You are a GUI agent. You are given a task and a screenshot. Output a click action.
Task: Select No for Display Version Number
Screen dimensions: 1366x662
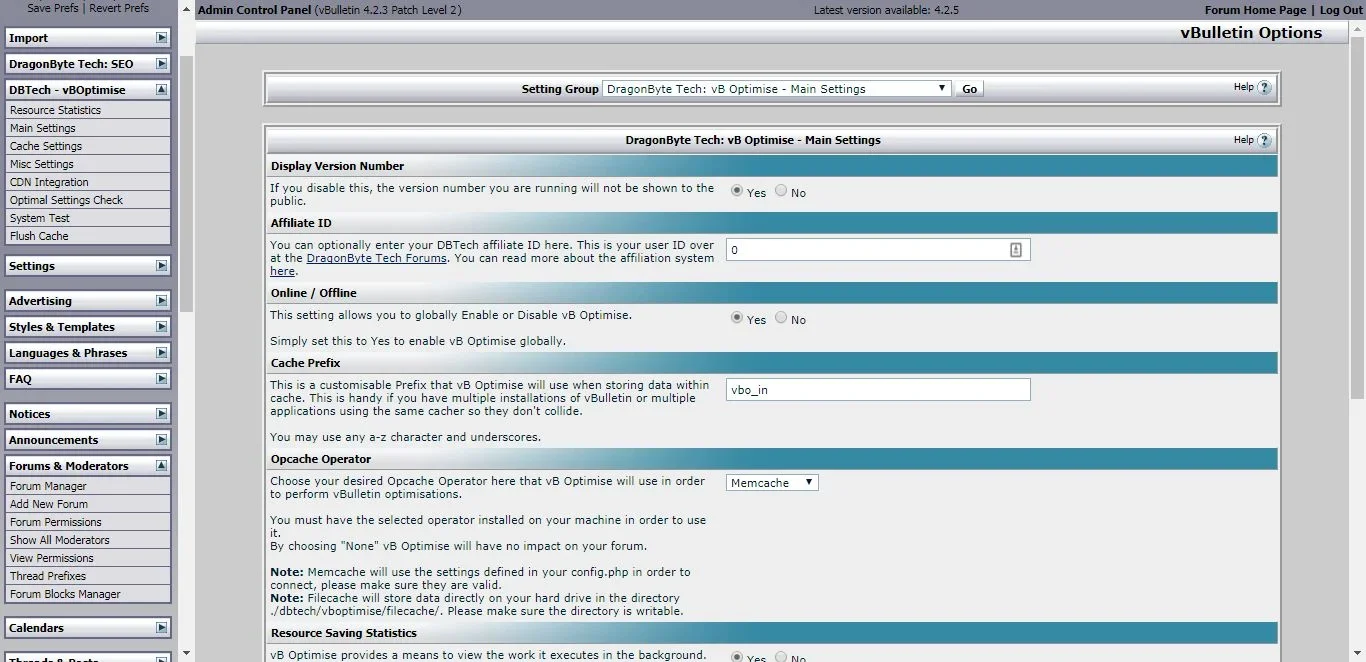pyautogui.click(x=781, y=191)
